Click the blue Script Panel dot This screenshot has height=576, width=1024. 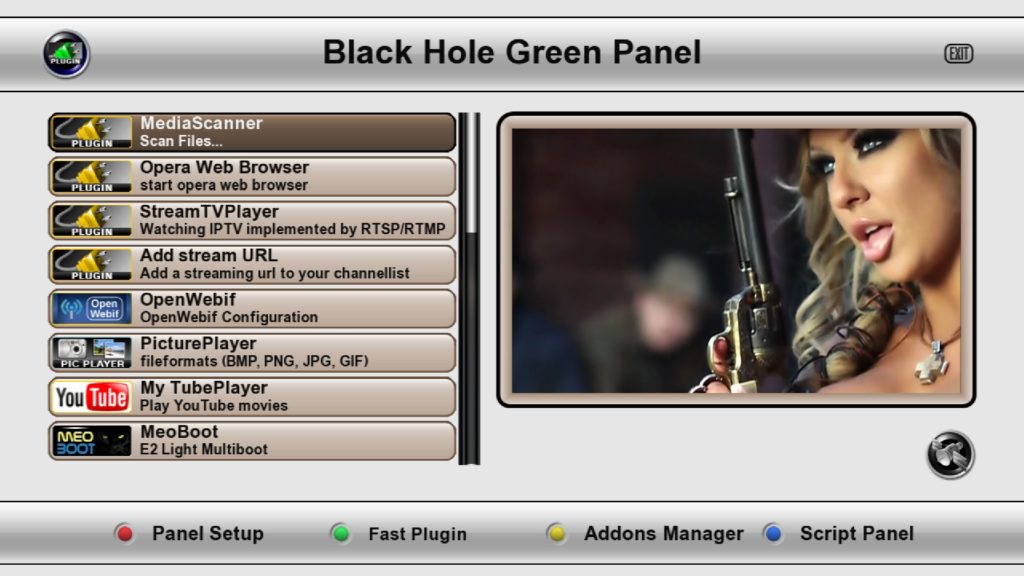pos(773,534)
